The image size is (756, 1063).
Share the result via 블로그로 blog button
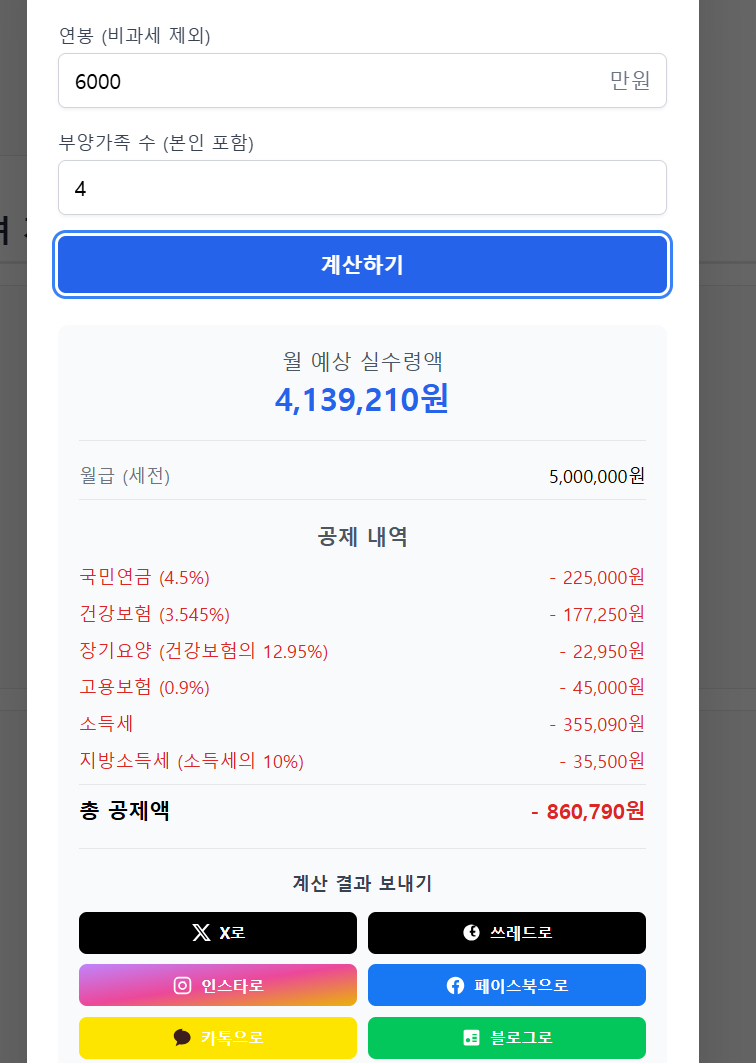click(506, 1038)
